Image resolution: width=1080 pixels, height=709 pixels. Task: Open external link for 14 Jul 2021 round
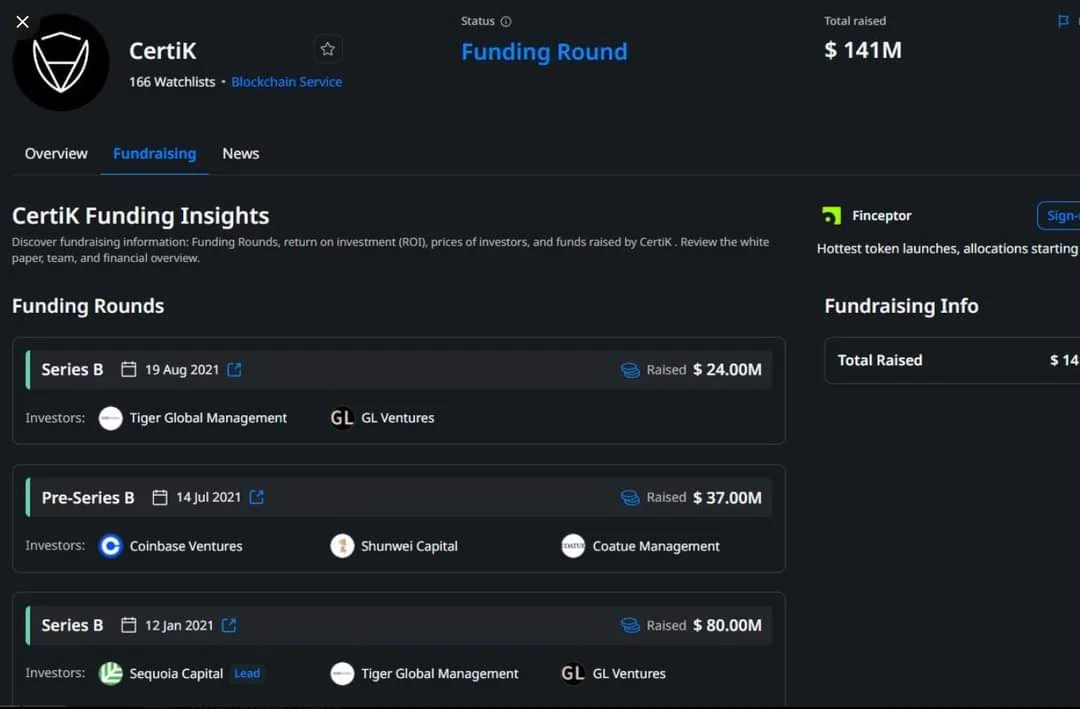[256, 497]
